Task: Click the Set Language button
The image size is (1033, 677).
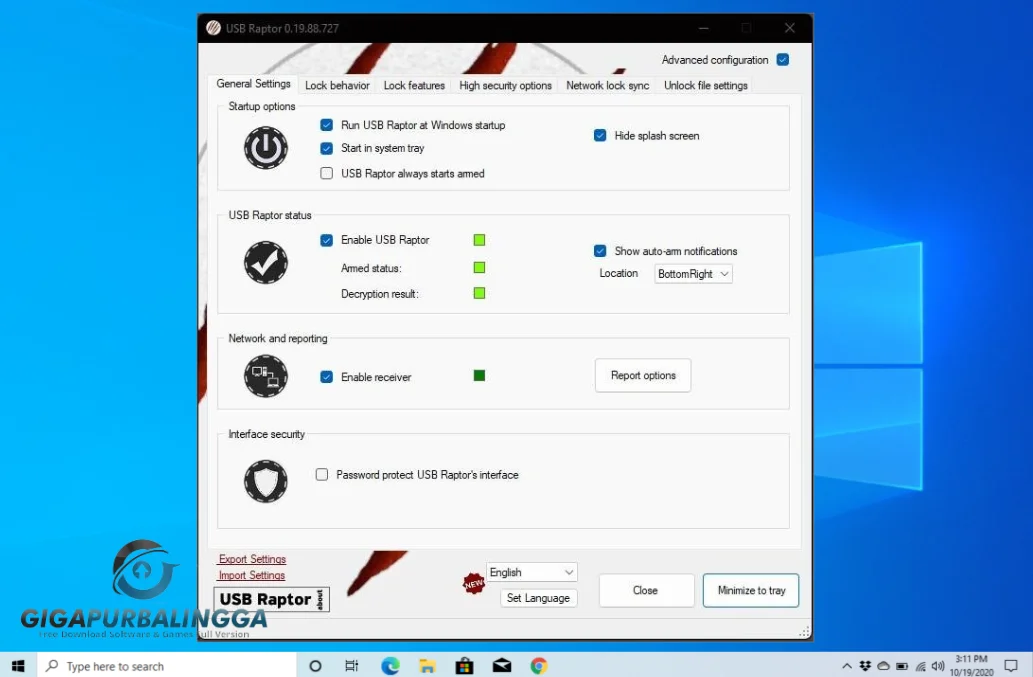Action: (x=538, y=598)
